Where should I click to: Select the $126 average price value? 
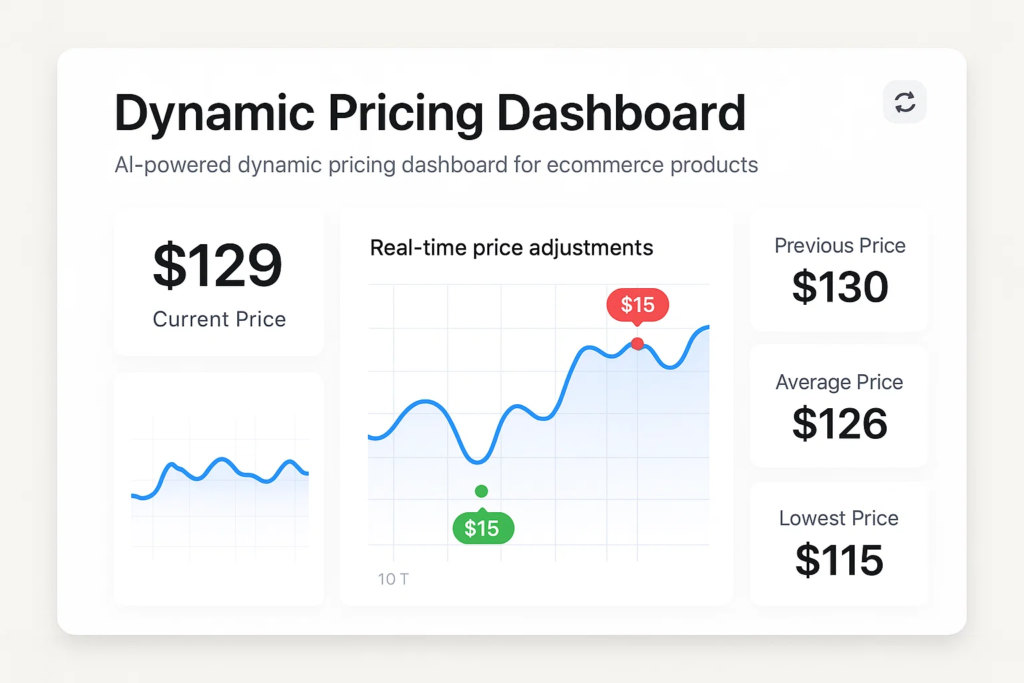(x=839, y=424)
